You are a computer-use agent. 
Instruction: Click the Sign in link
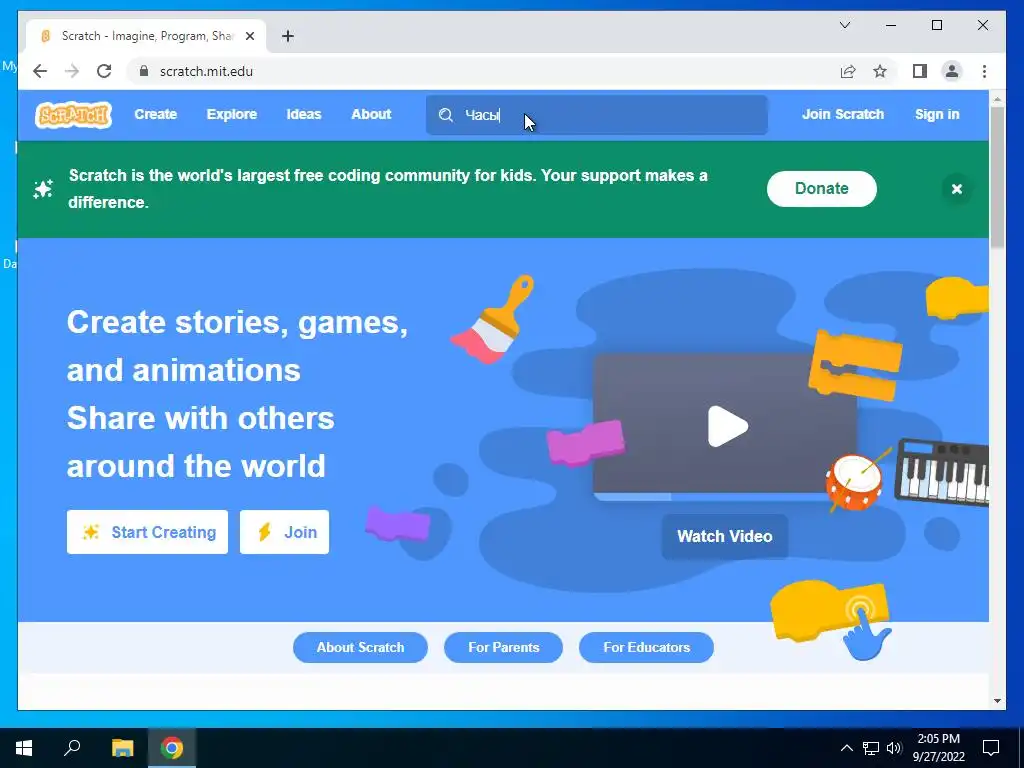[x=936, y=114]
